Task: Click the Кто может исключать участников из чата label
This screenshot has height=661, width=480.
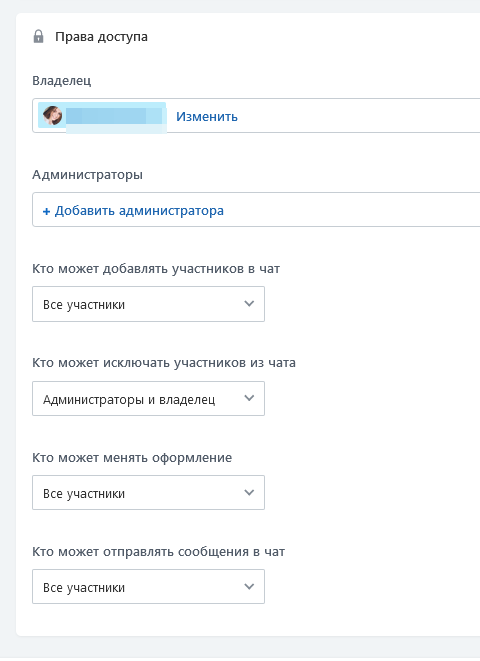Action: point(164,363)
